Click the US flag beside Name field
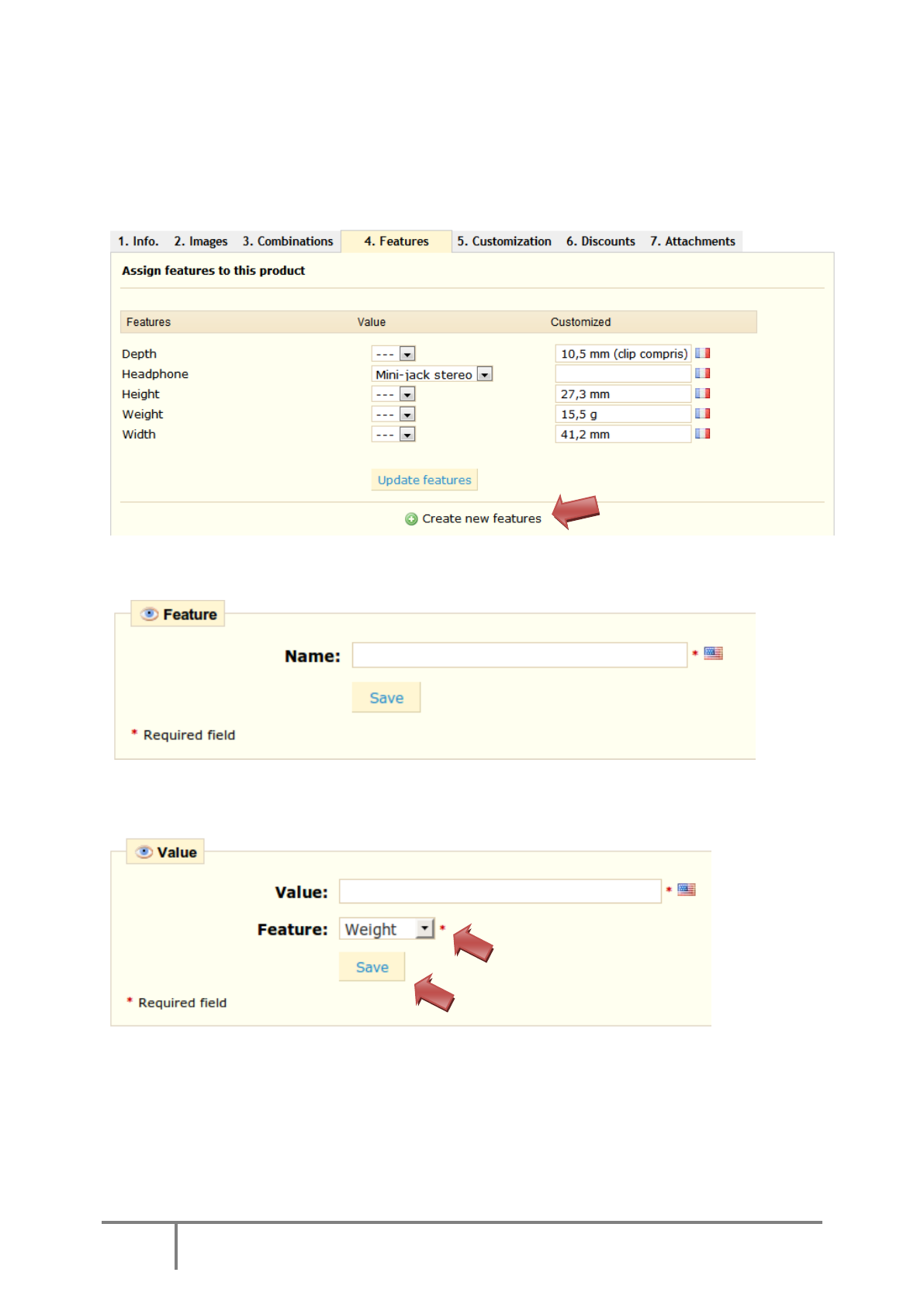The height and width of the screenshot is (1307, 924). [713, 653]
